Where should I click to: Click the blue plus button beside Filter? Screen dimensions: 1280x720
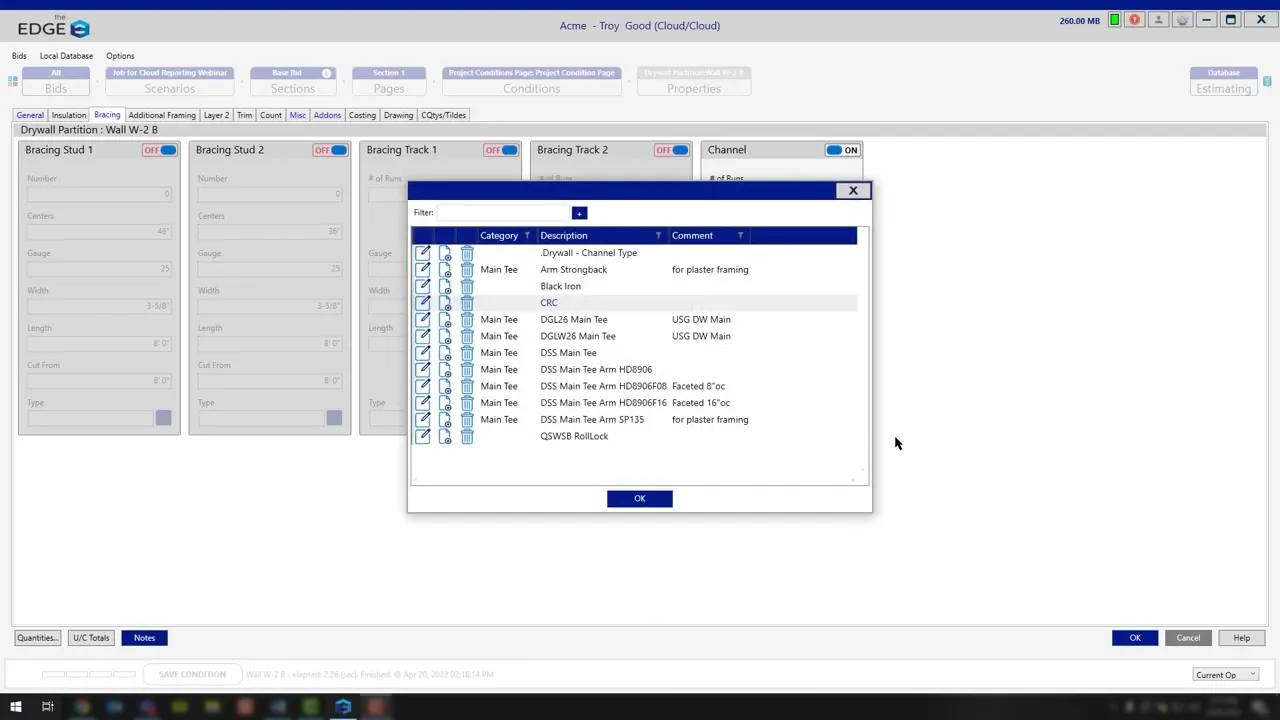(579, 213)
